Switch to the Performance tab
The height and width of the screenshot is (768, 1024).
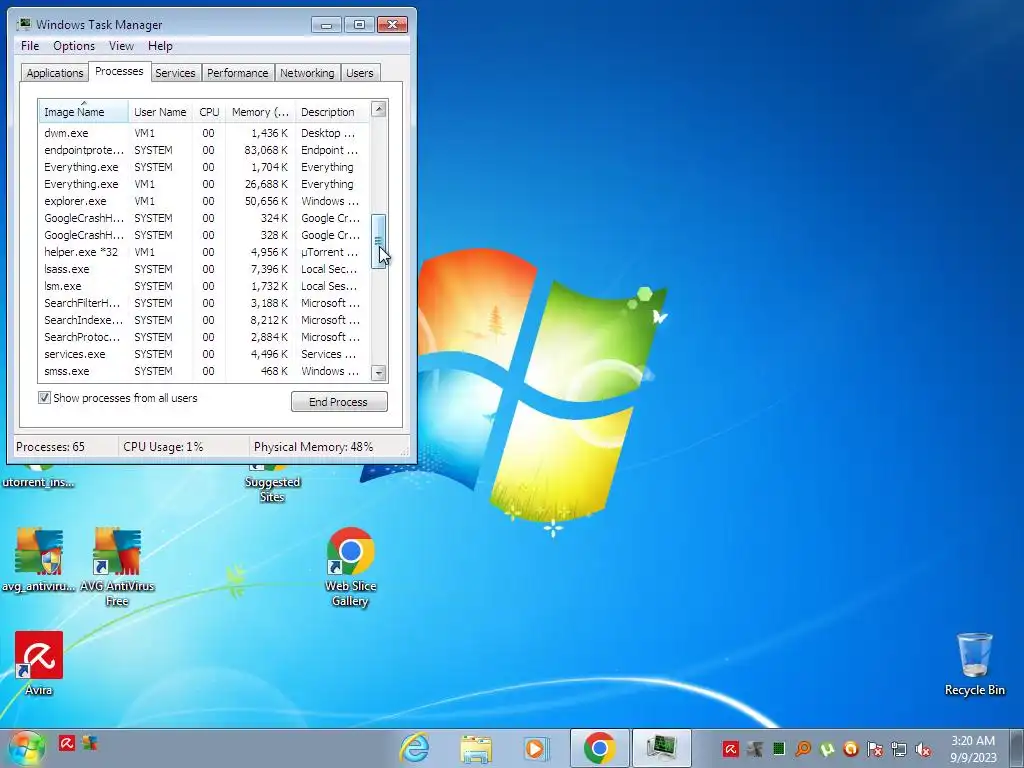(x=238, y=72)
